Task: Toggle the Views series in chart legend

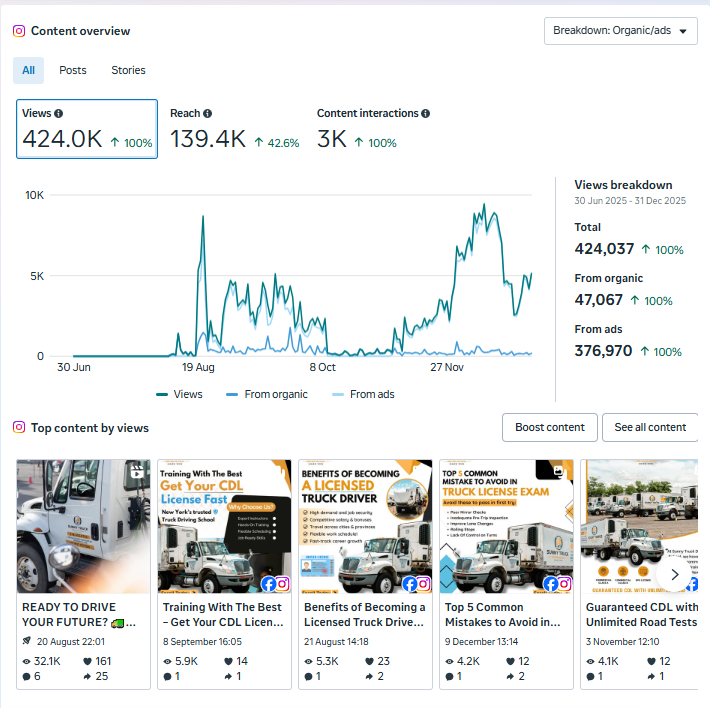Action: click(x=179, y=394)
